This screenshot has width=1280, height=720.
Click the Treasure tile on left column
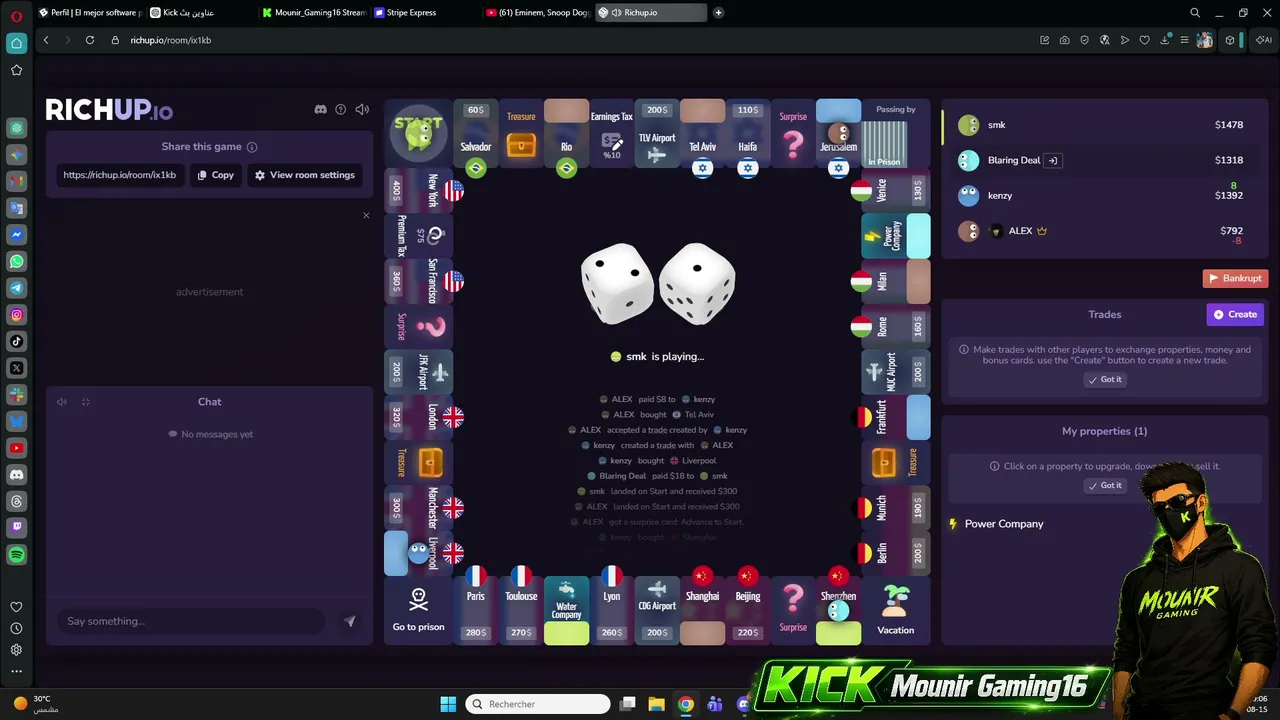tap(419, 462)
